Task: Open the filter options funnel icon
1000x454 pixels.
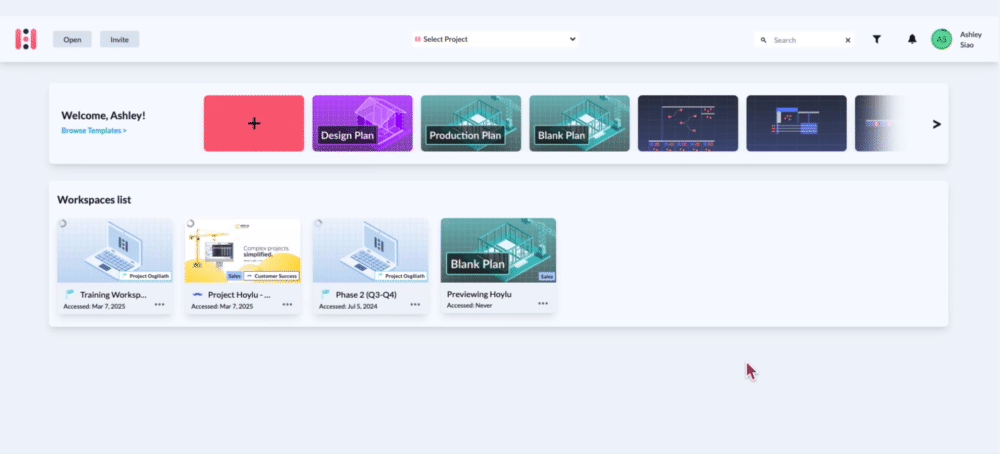Action: 877,40
